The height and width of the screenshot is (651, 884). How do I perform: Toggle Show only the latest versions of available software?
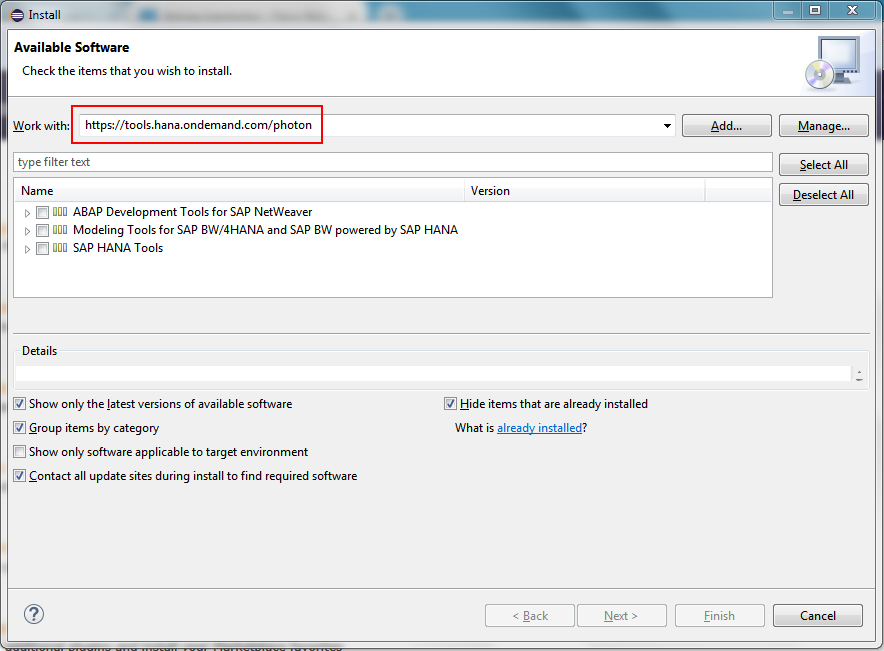20,404
